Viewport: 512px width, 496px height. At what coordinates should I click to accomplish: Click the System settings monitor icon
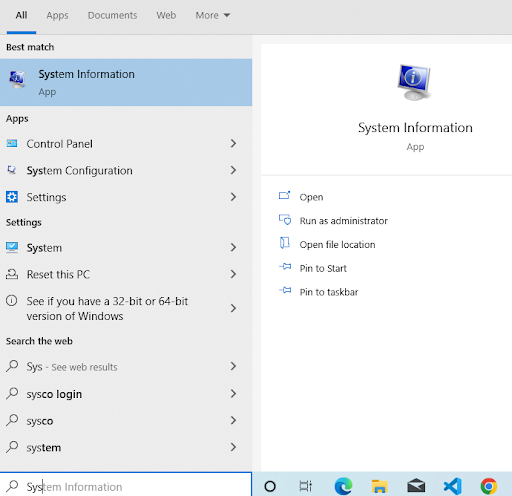tap(12, 247)
